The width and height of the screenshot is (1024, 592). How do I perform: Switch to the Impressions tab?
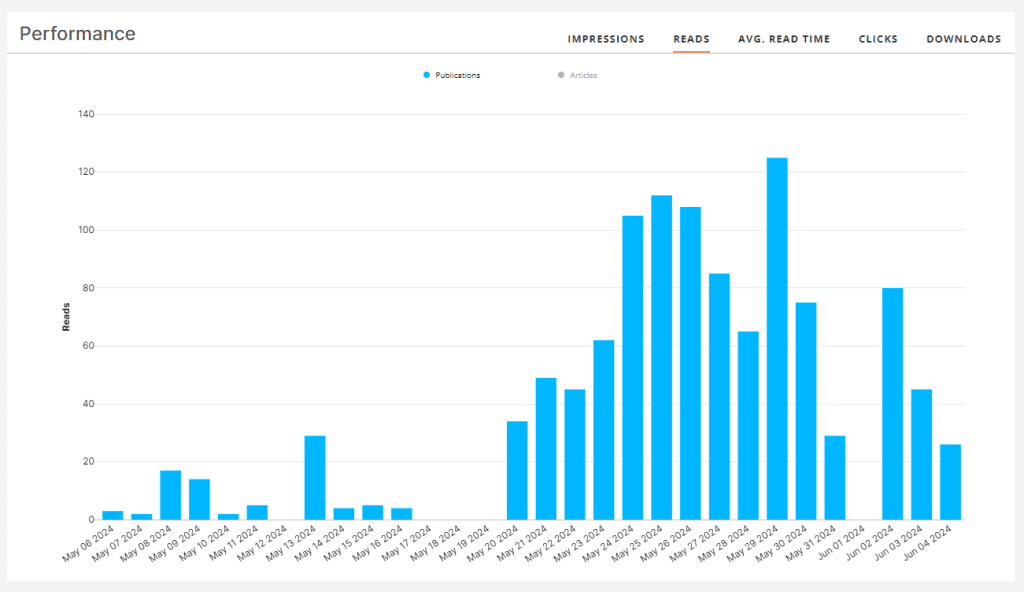[x=605, y=39]
